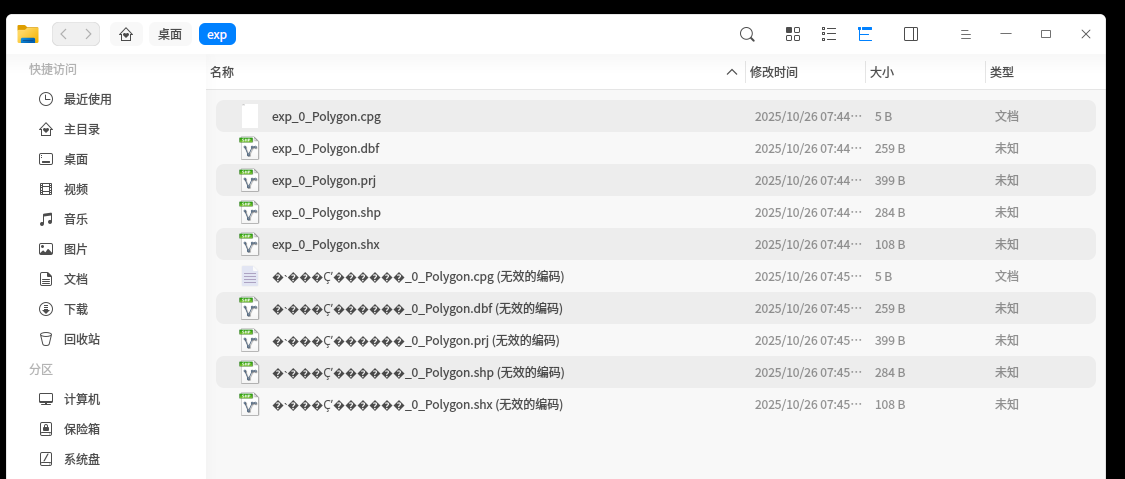
Task: Open the 桌面 breadcrumb
Action: [x=170, y=34]
